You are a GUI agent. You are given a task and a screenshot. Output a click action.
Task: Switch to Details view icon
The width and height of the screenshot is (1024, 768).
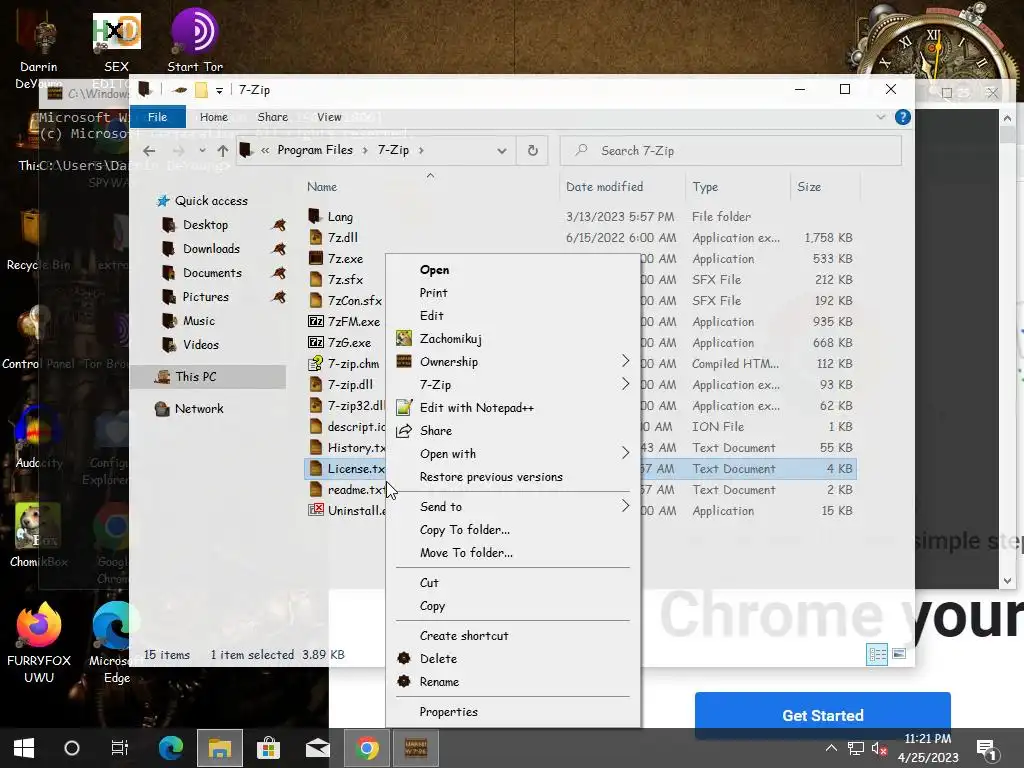(x=876, y=654)
